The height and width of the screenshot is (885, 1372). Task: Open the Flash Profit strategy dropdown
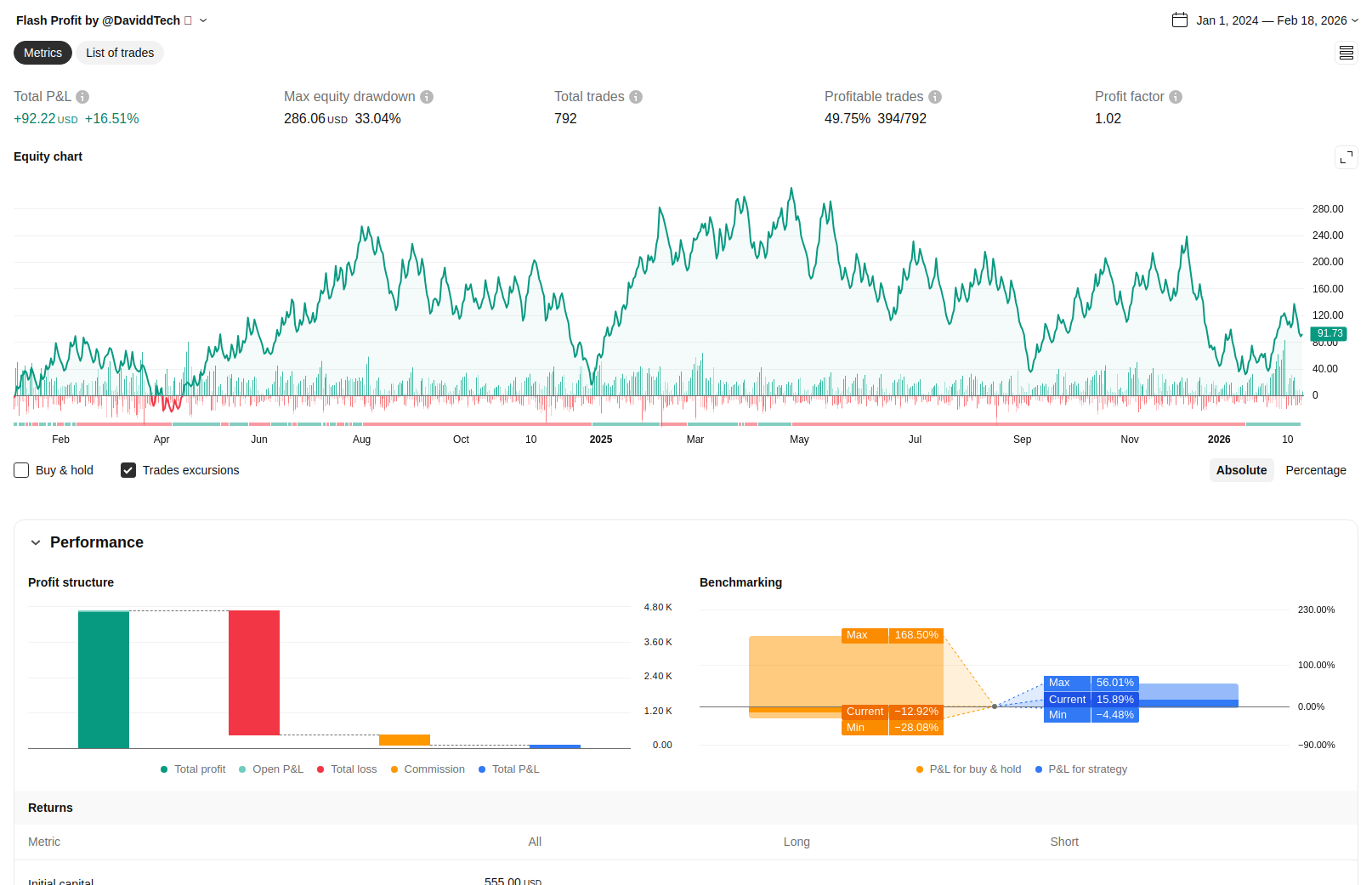point(203,20)
